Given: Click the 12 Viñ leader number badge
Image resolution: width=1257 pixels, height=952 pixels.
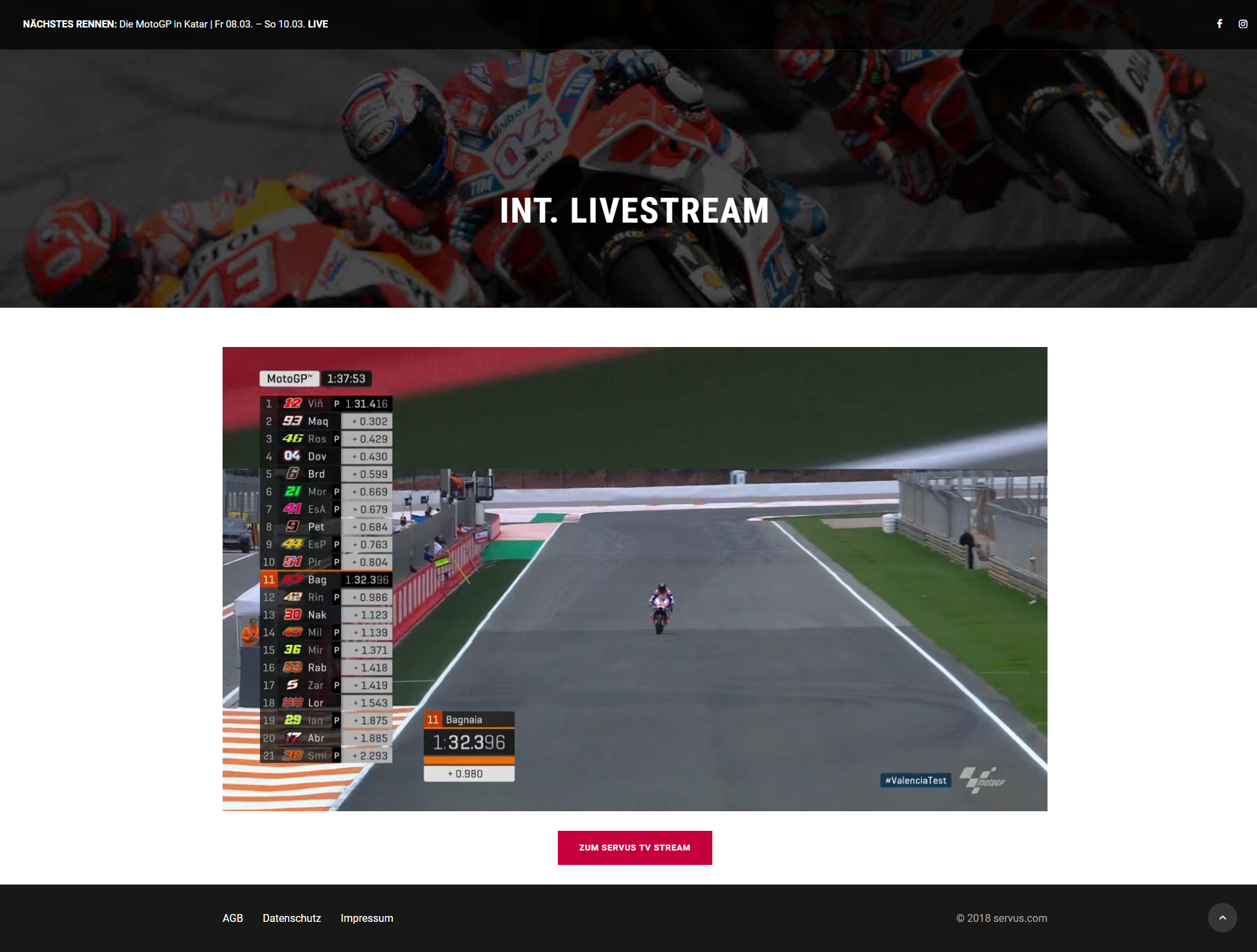Looking at the screenshot, I should pyautogui.click(x=292, y=403).
